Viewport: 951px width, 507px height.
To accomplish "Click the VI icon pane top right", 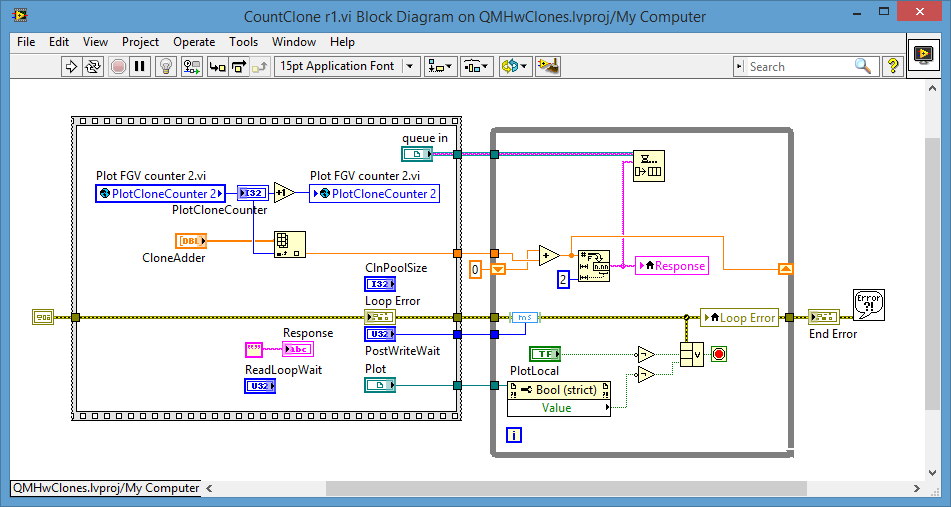I will (923, 55).
